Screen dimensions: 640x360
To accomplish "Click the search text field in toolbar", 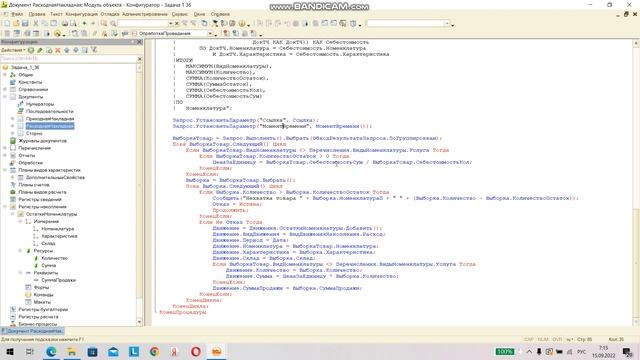I will click(x=142, y=23).
